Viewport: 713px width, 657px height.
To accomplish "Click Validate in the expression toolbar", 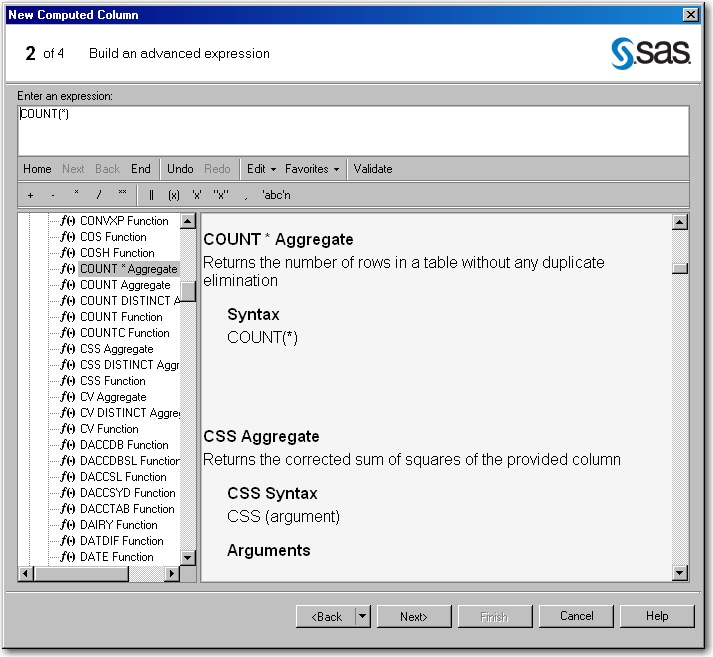I will click(x=373, y=169).
